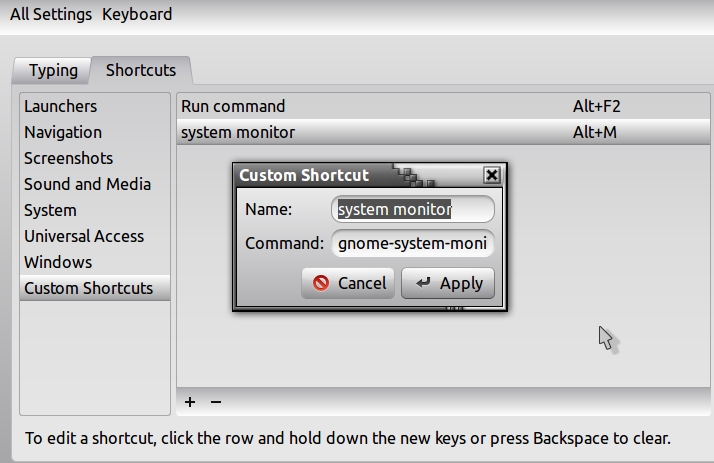Switch to the Typing tab
Screen dimensions: 714x463
[53, 70]
